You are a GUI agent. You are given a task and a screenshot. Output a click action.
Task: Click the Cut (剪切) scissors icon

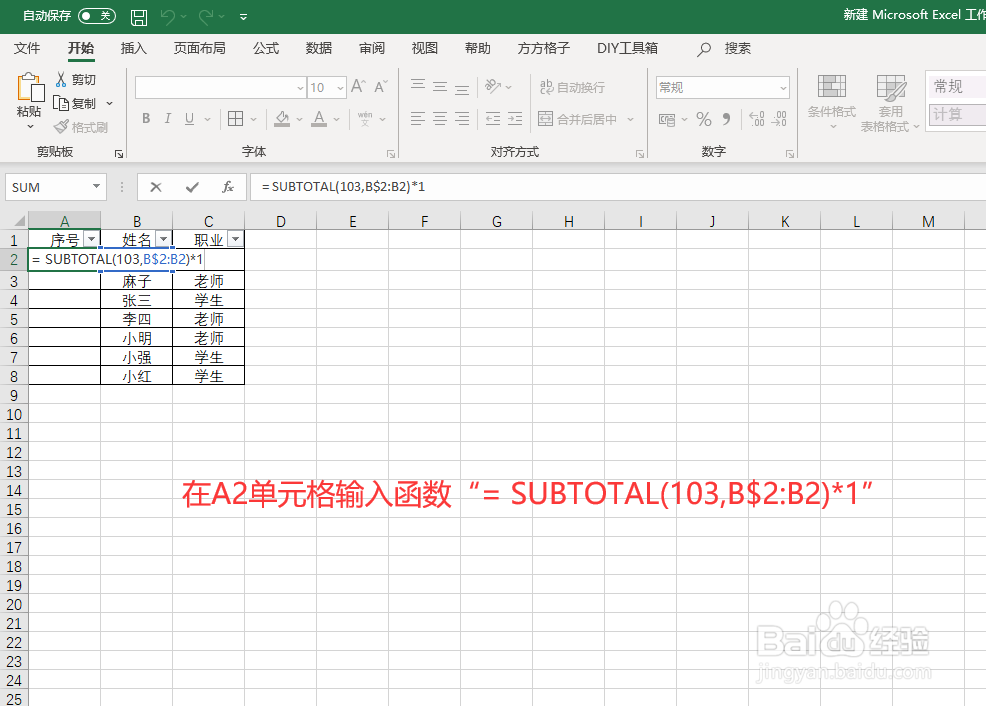pos(61,79)
